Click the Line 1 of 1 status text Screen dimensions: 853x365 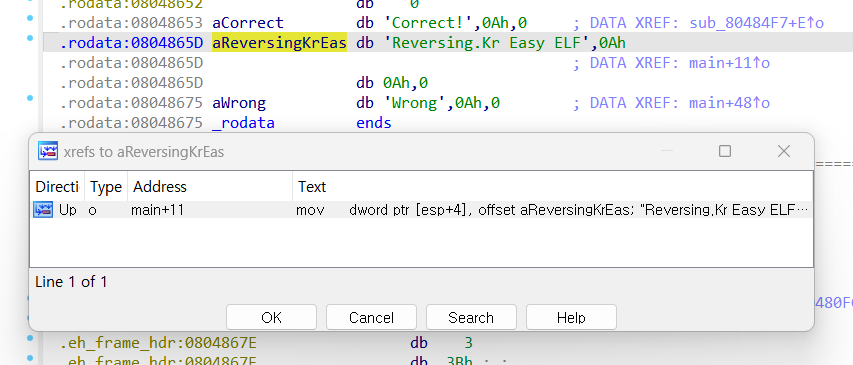point(71,281)
